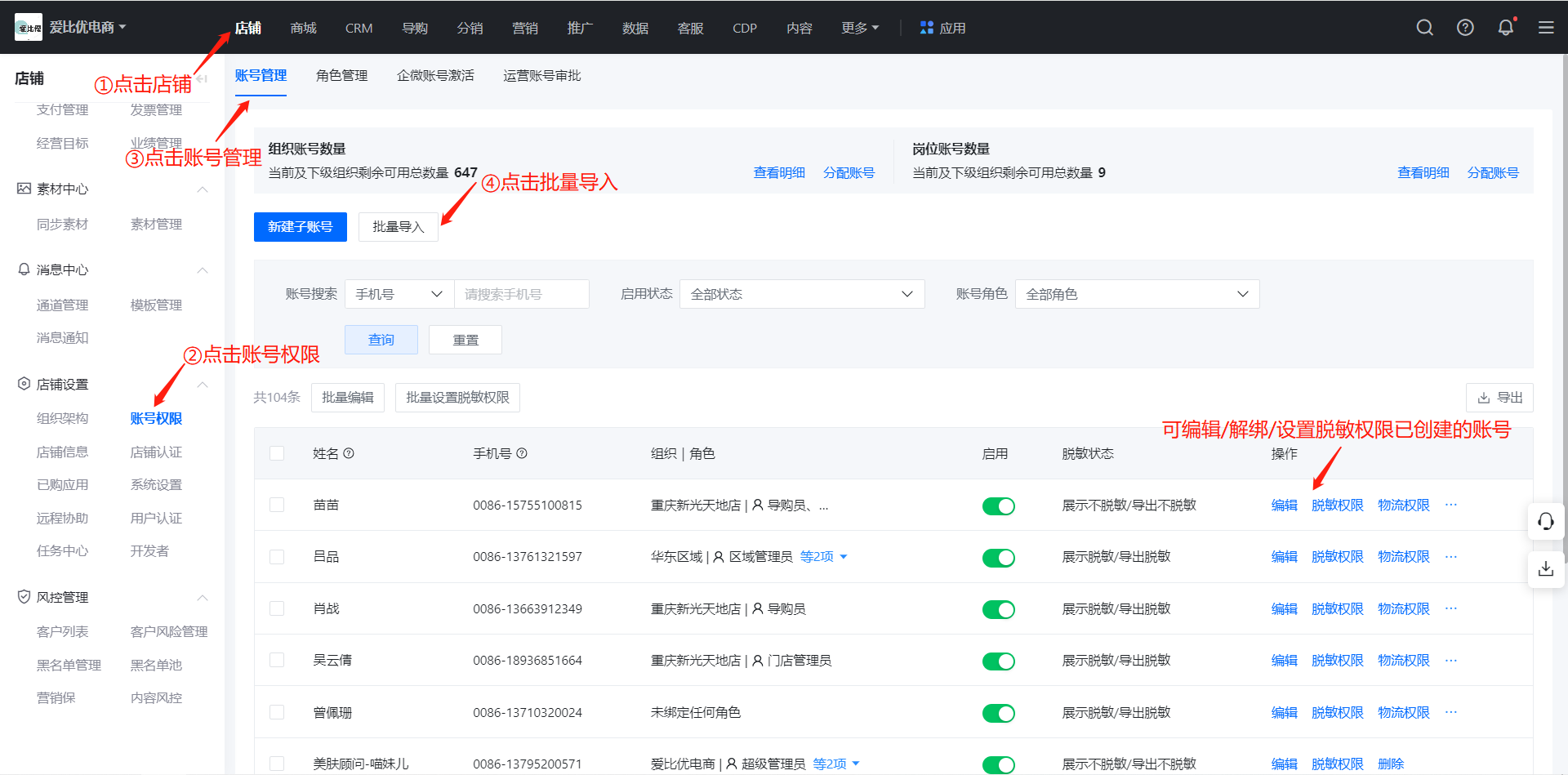Image resolution: width=1568 pixels, height=775 pixels.
Task: Open the floating download tray icon
Action: click(x=1546, y=568)
